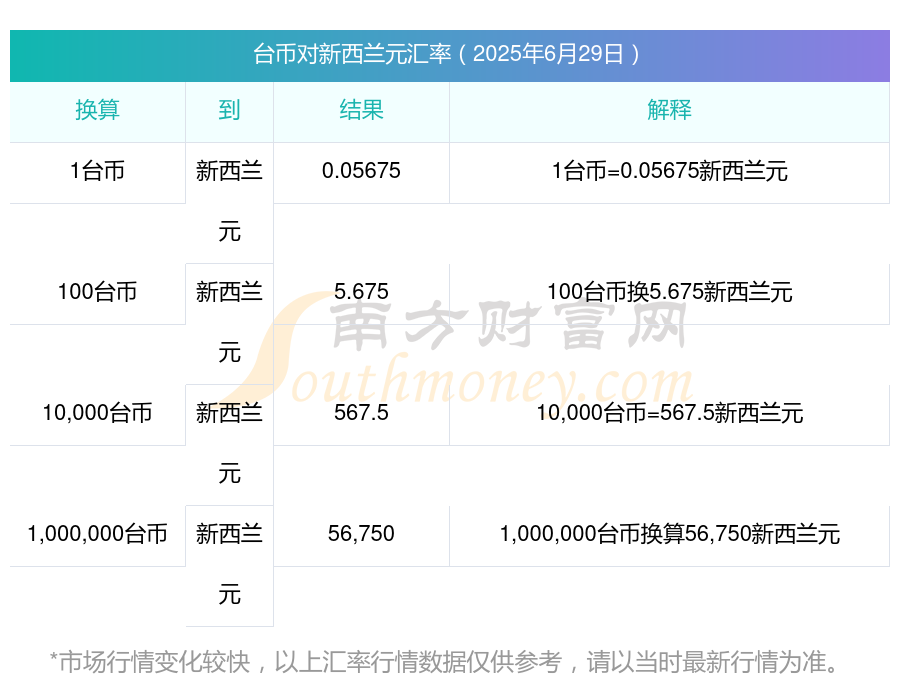Click 新西兰元 in the 1台币 row
900x693 pixels.
(229, 202)
